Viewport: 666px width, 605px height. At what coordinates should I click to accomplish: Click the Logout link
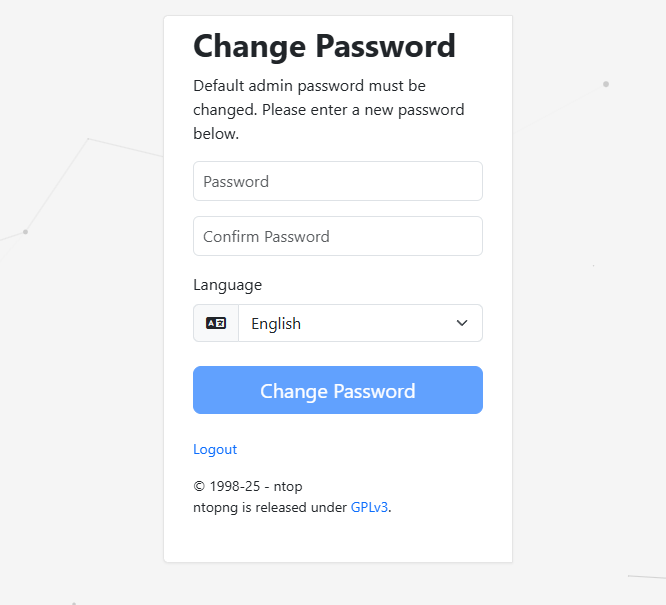coord(215,449)
